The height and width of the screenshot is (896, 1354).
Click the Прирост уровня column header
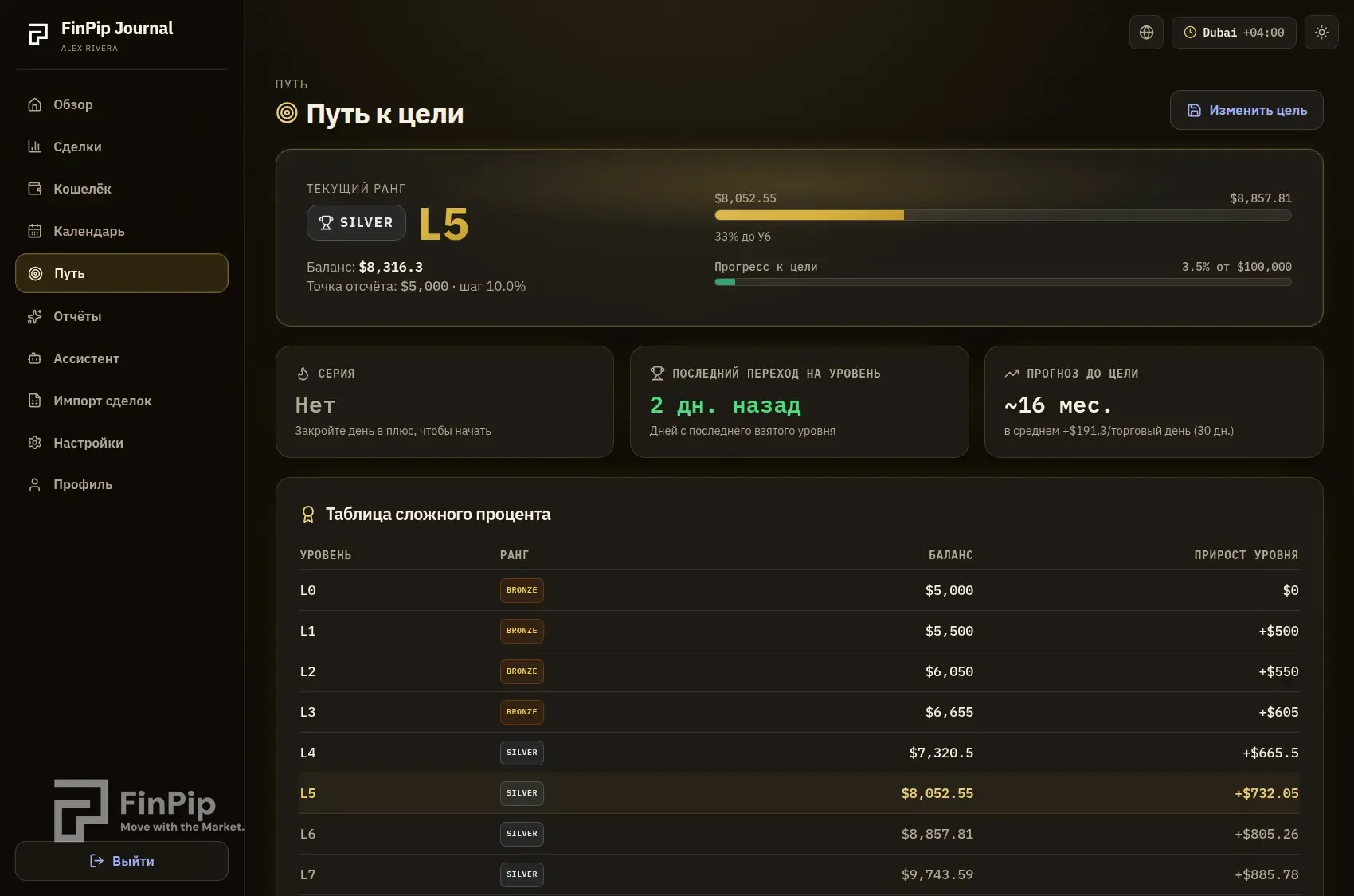point(1246,555)
